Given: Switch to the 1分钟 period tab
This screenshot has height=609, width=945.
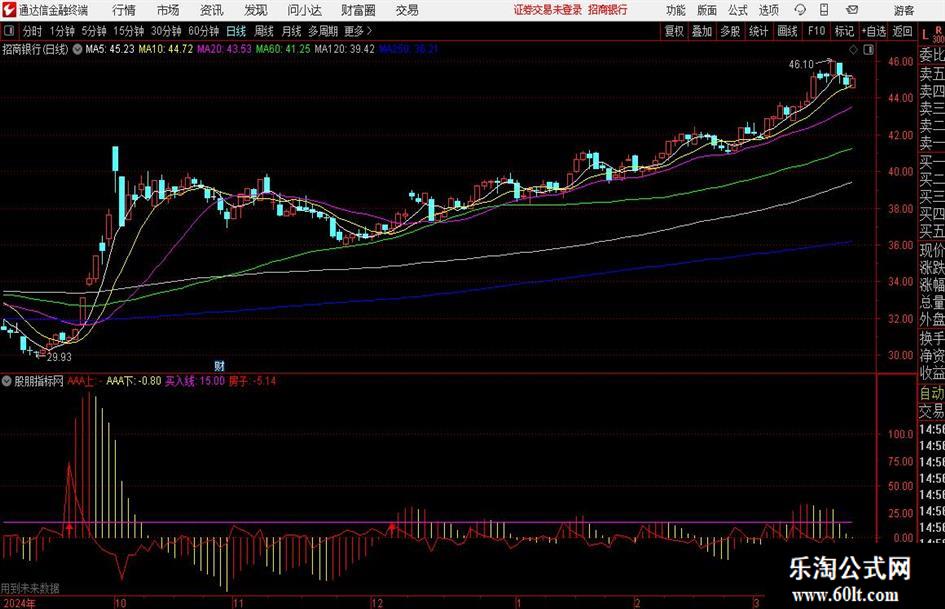Looking at the screenshot, I should coord(62,31).
